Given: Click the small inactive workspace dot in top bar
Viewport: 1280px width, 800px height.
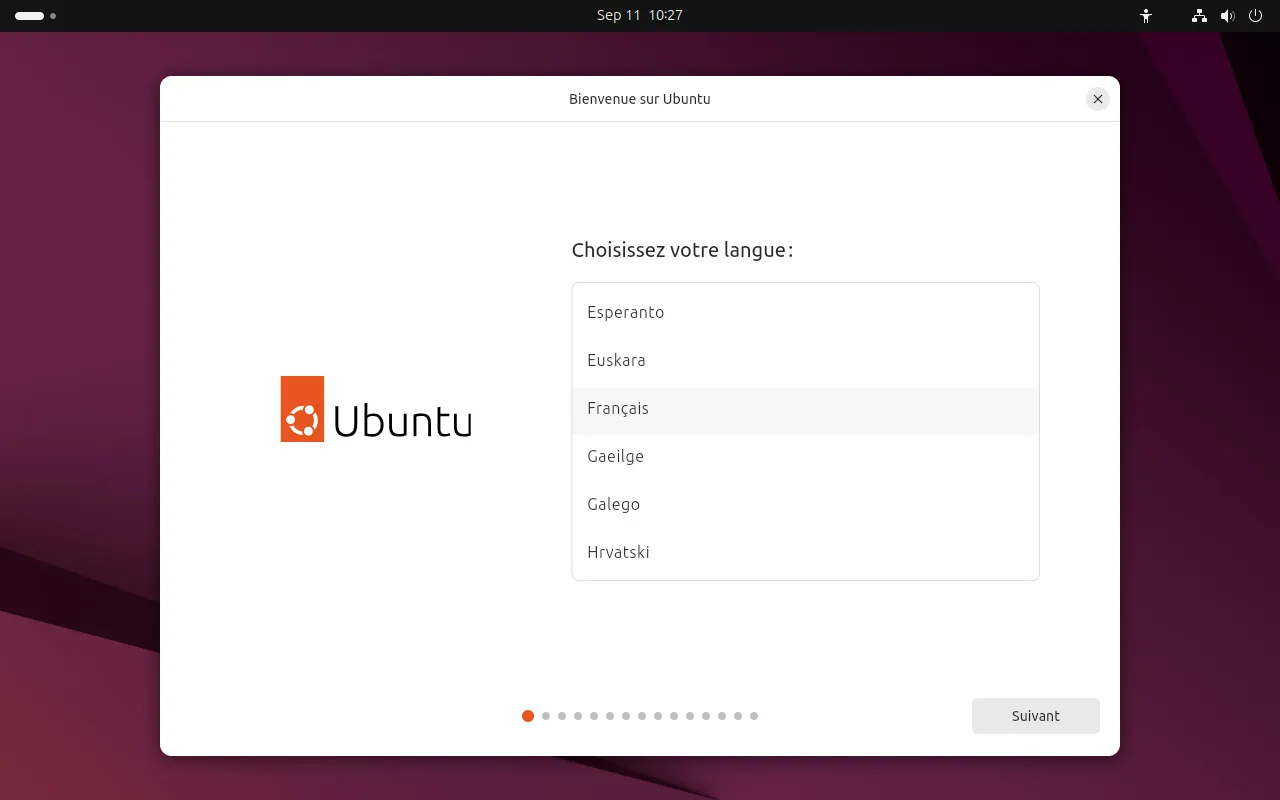Looking at the screenshot, I should coord(53,16).
